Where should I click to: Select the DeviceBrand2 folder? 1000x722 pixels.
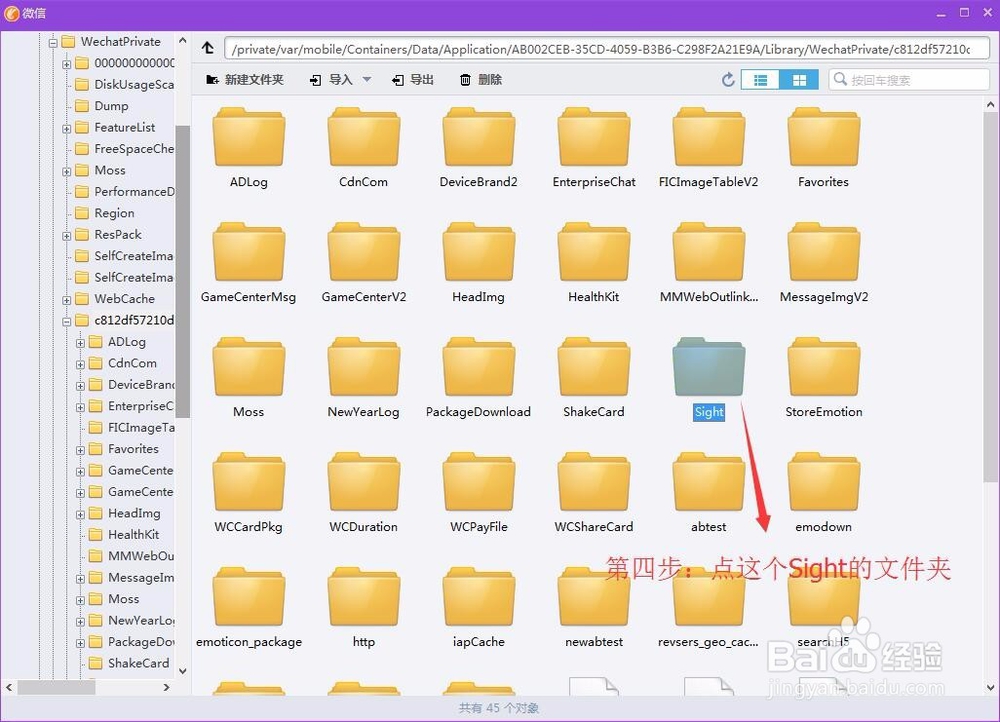pyautogui.click(x=478, y=148)
